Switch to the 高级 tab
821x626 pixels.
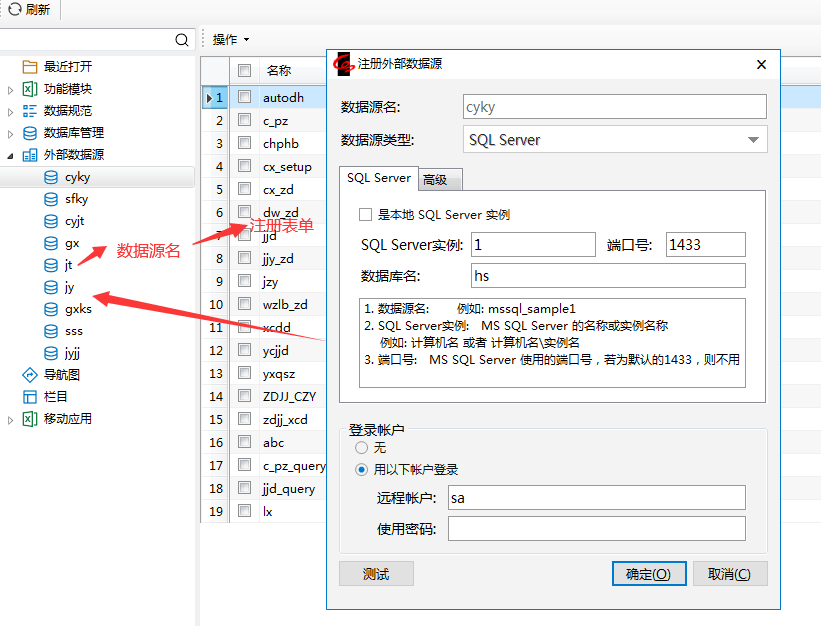(436, 180)
